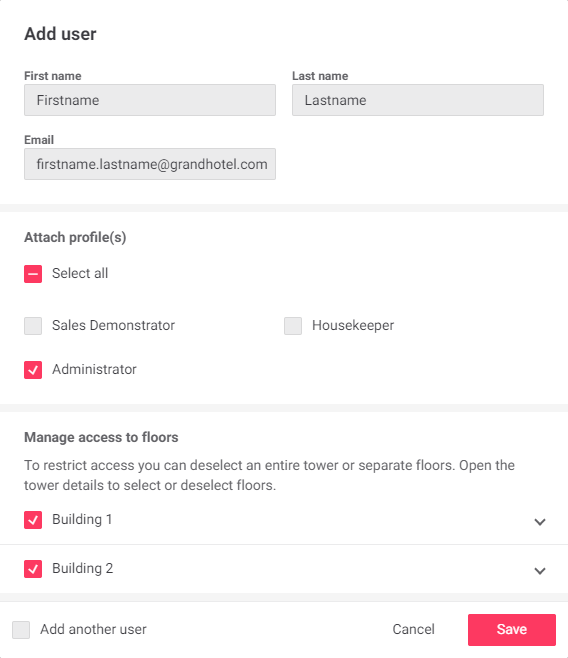
Task: Click the First name input field
Action: [x=150, y=100]
